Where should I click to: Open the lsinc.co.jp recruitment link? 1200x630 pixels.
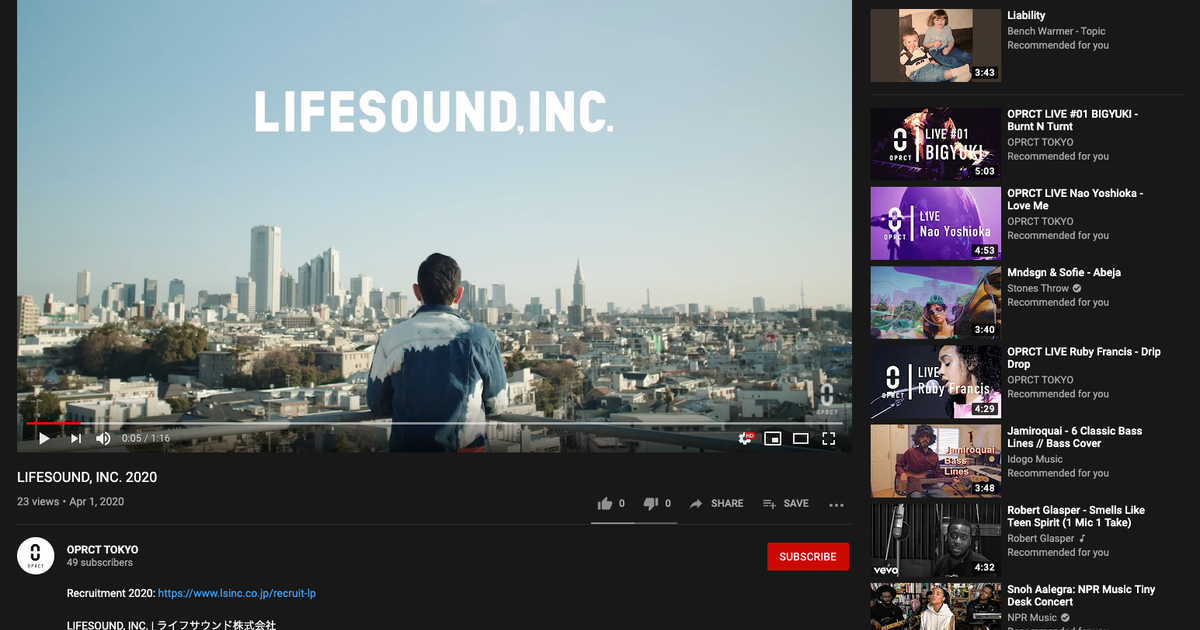click(236, 593)
